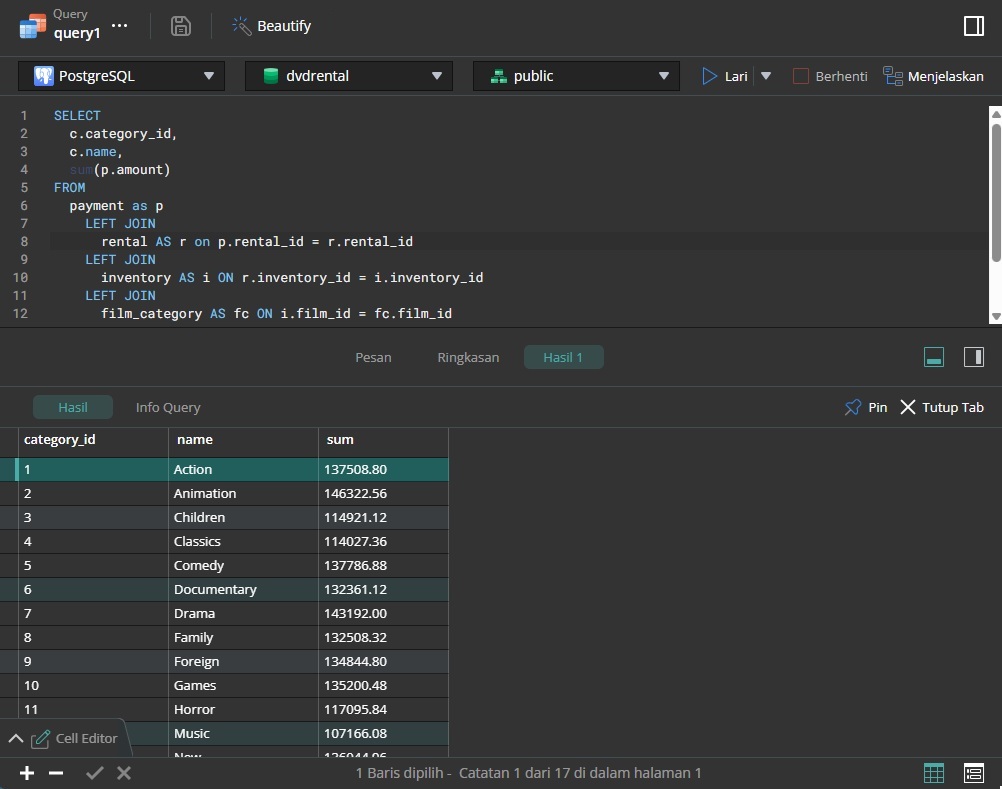Switch to grid view via the table icon
1002x789 pixels.
pos(933,772)
